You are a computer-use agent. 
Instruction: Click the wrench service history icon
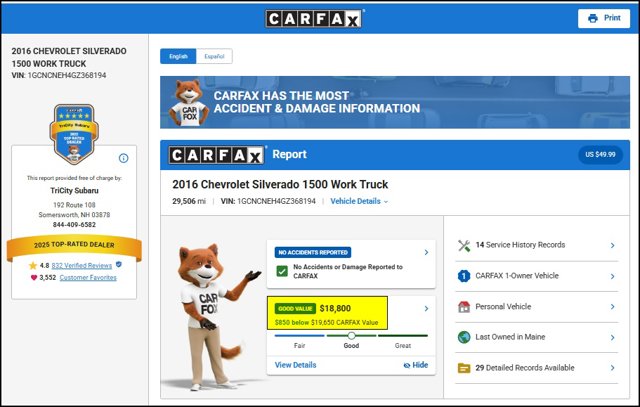click(x=464, y=245)
